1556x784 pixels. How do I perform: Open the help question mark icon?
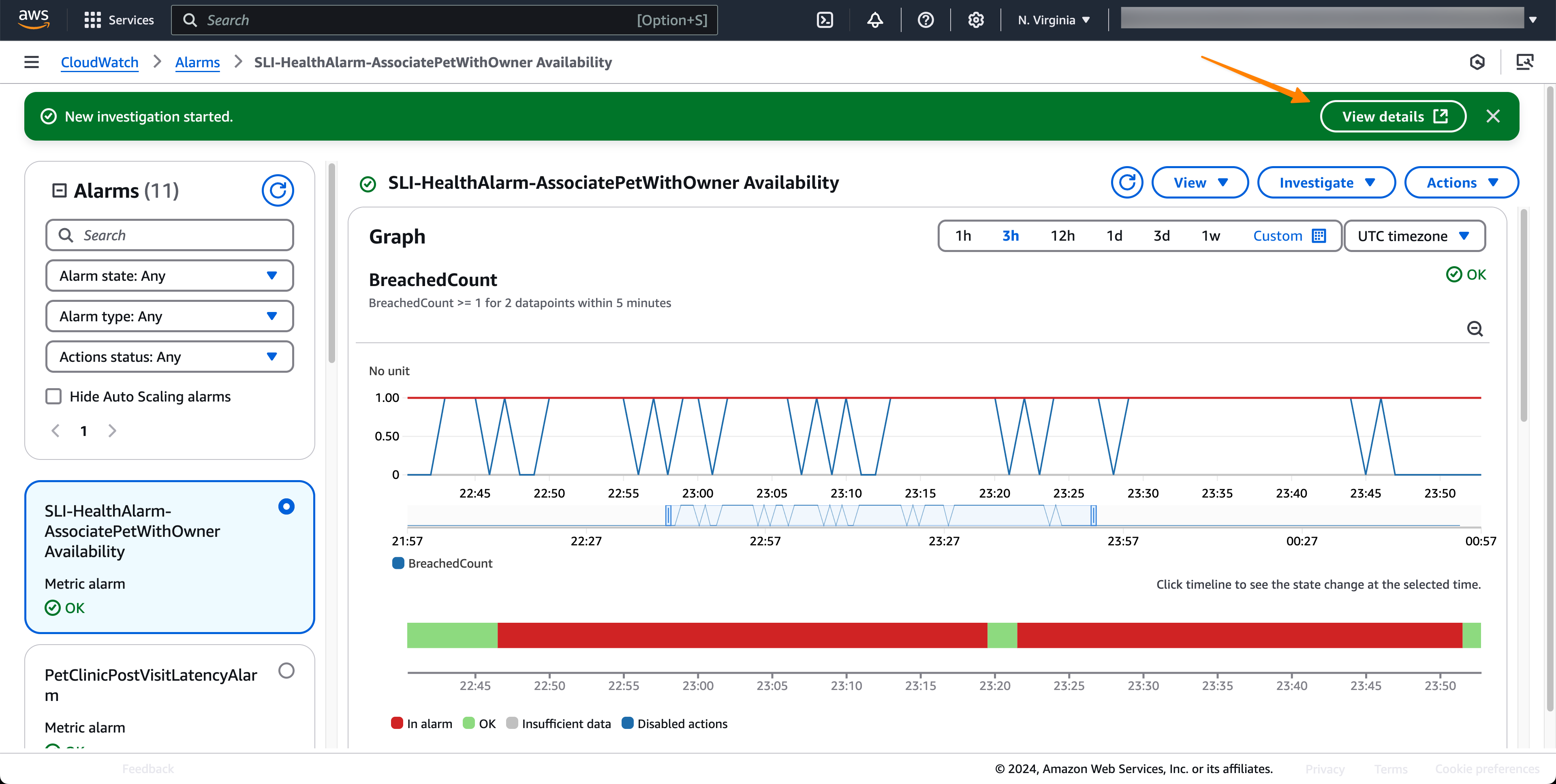pyautogui.click(x=925, y=20)
